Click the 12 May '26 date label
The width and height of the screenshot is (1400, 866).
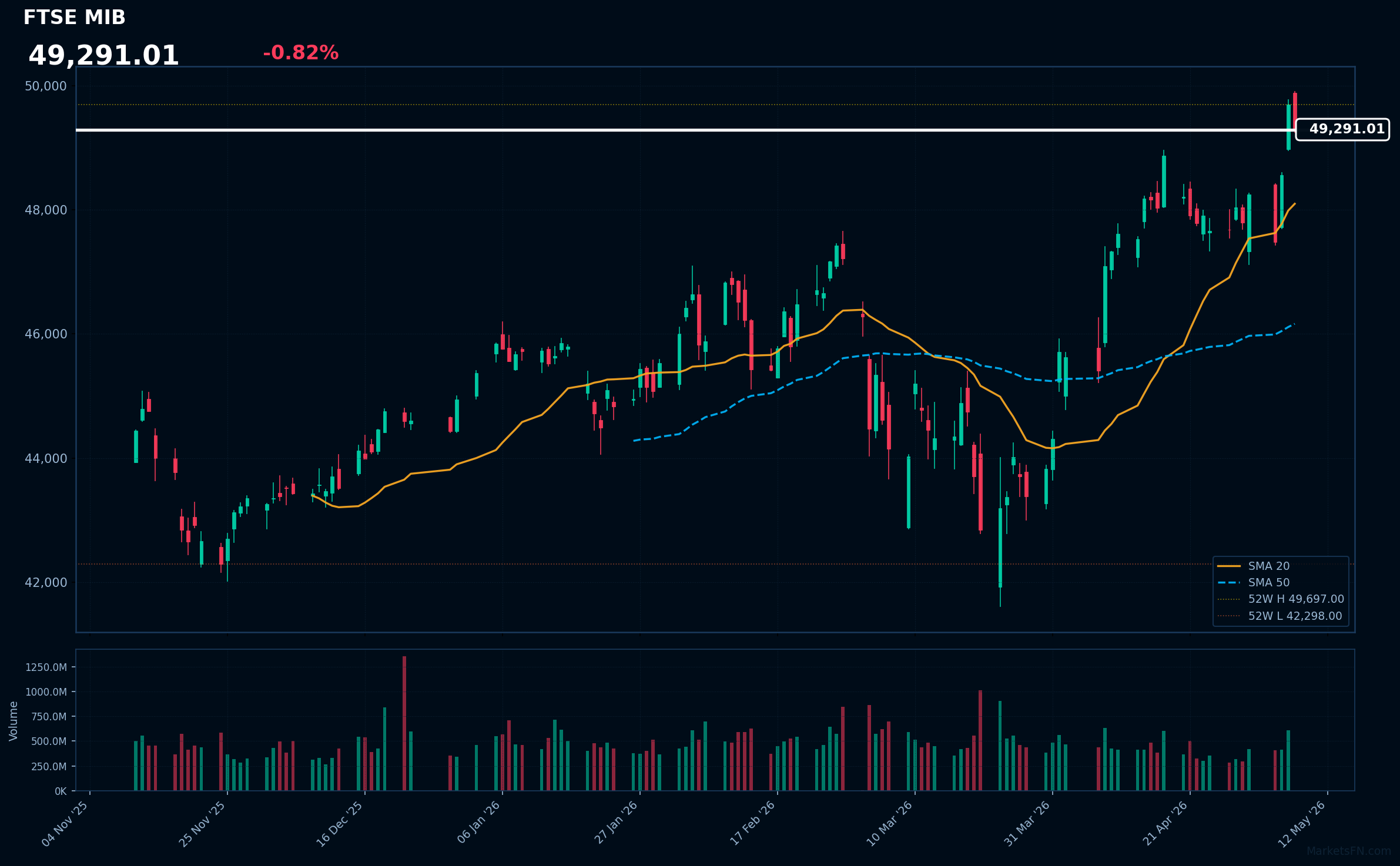pyautogui.click(x=1302, y=824)
